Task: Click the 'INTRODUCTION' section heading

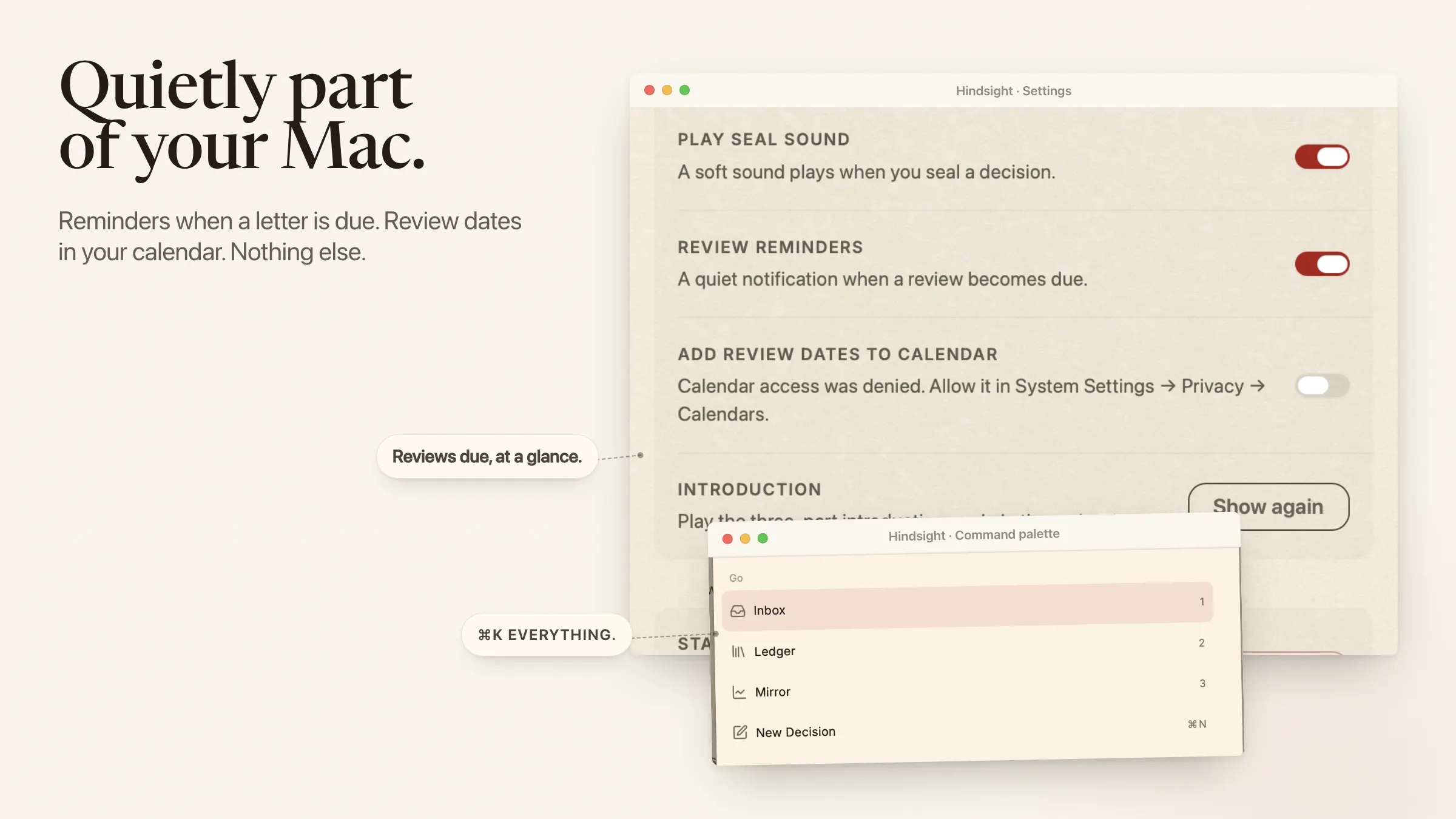Action: pyautogui.click(x=750, y=489)
